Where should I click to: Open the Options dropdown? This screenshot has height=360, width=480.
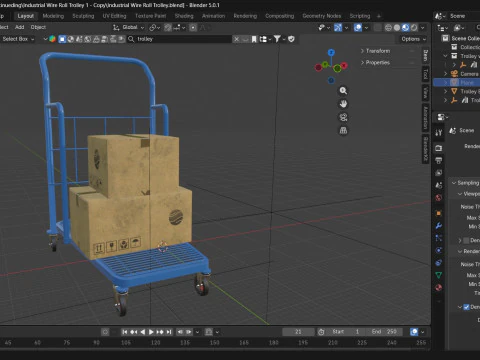414,39
